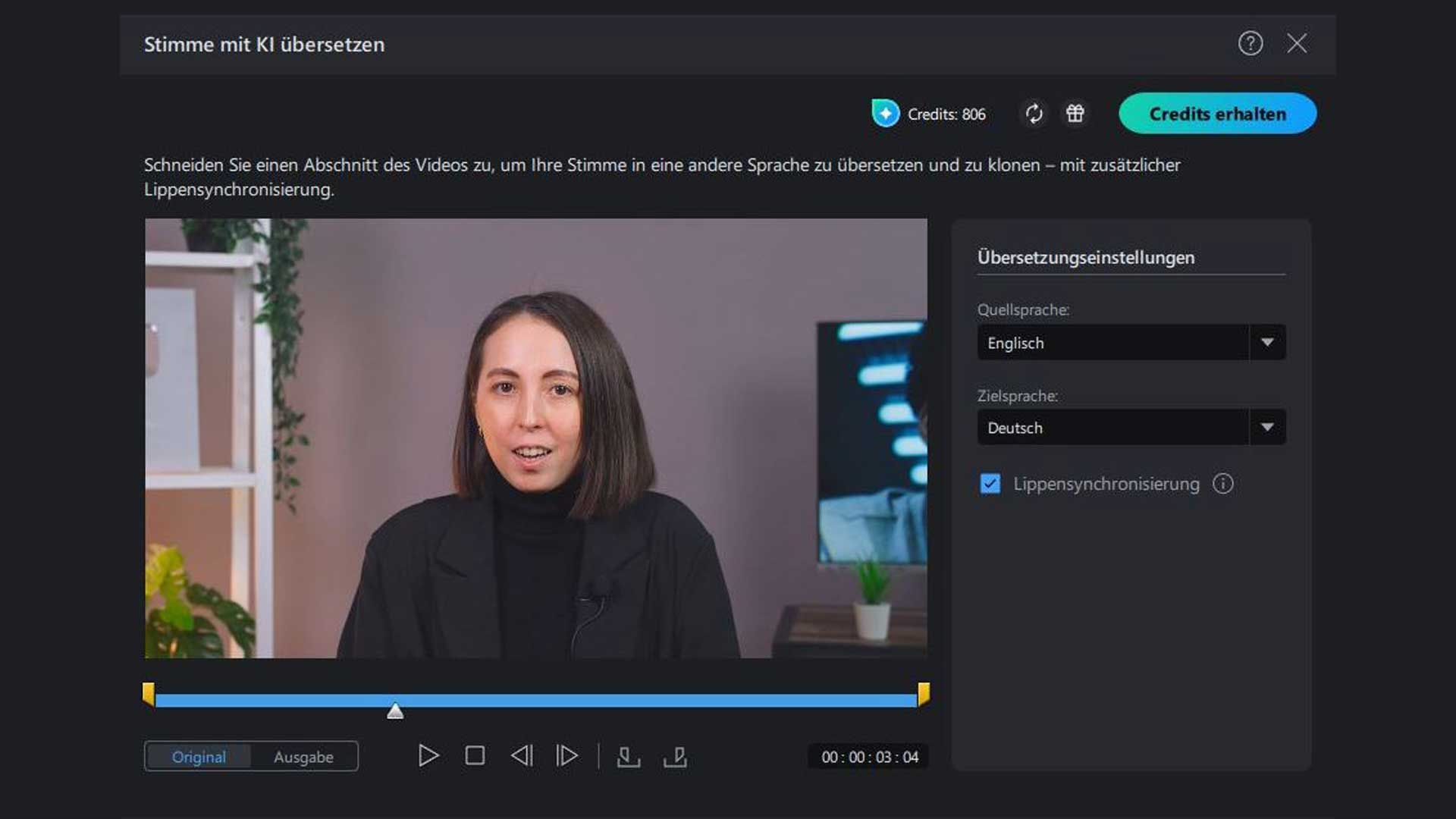Set the trim start point icon

click(629, 755)
